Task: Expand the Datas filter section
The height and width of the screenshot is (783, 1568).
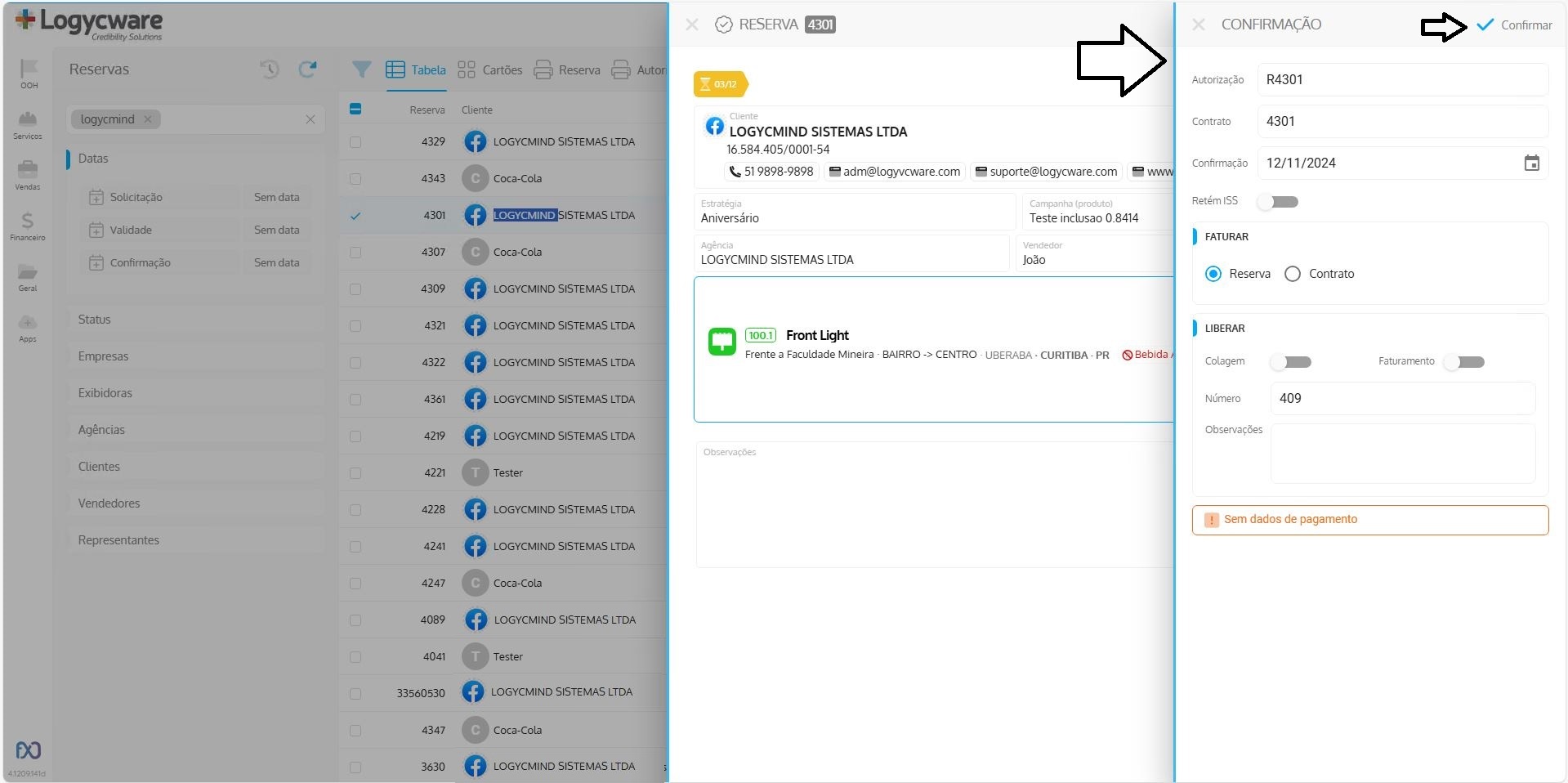Action: (195, 159)
